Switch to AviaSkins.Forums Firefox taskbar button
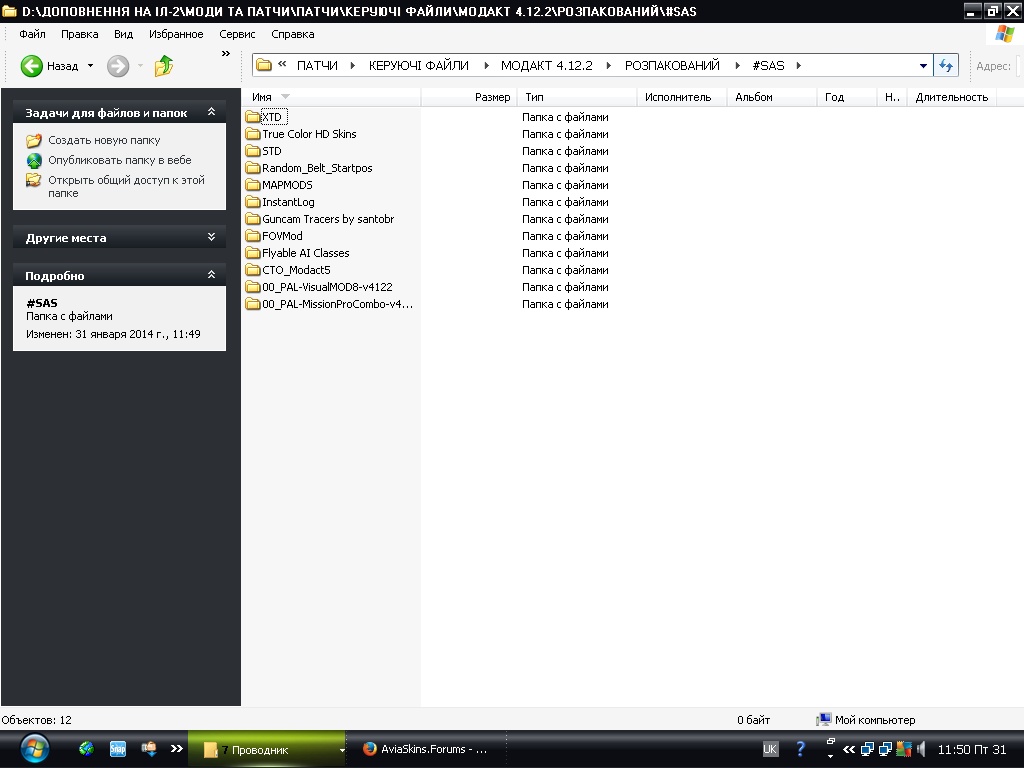1024x768 pixels. tap(426, 749)
